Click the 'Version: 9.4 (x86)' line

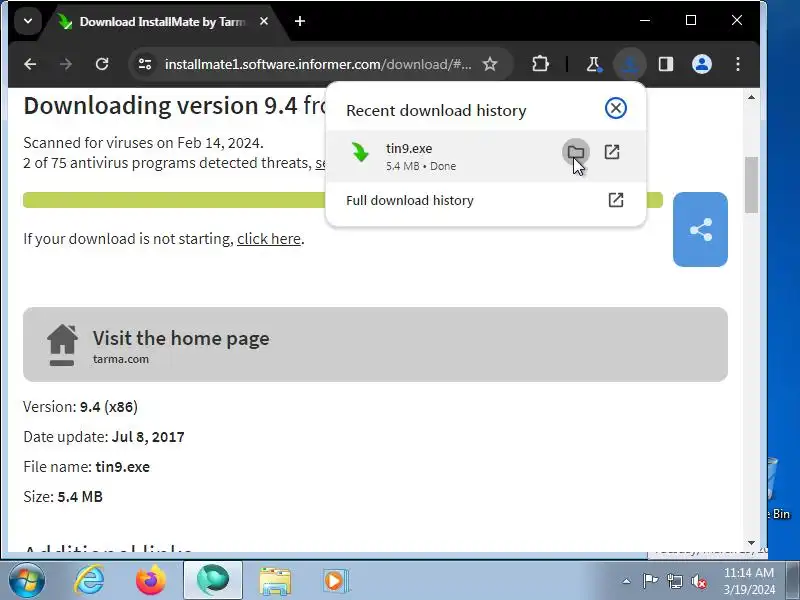tap(81, 407)
